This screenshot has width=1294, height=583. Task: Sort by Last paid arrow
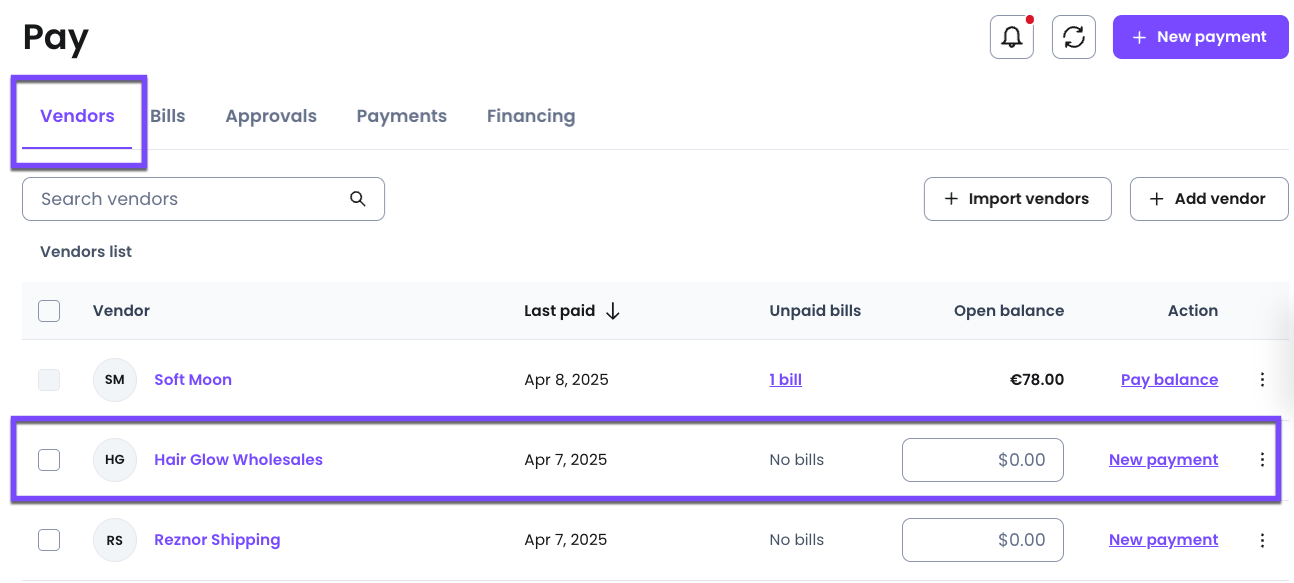point(613,311)
